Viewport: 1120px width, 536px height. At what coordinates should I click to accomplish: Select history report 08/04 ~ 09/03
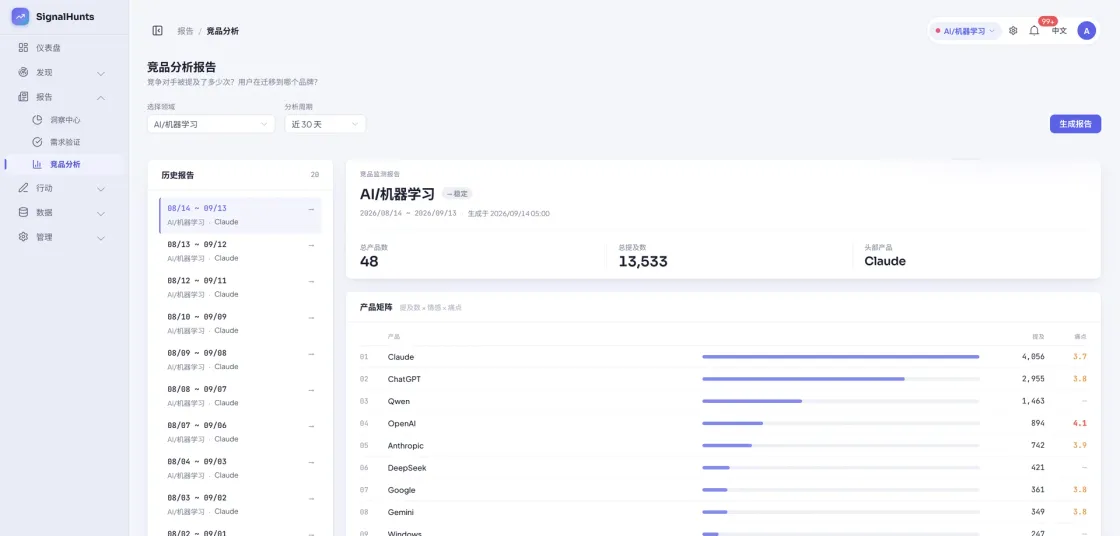tap(240, 468)
